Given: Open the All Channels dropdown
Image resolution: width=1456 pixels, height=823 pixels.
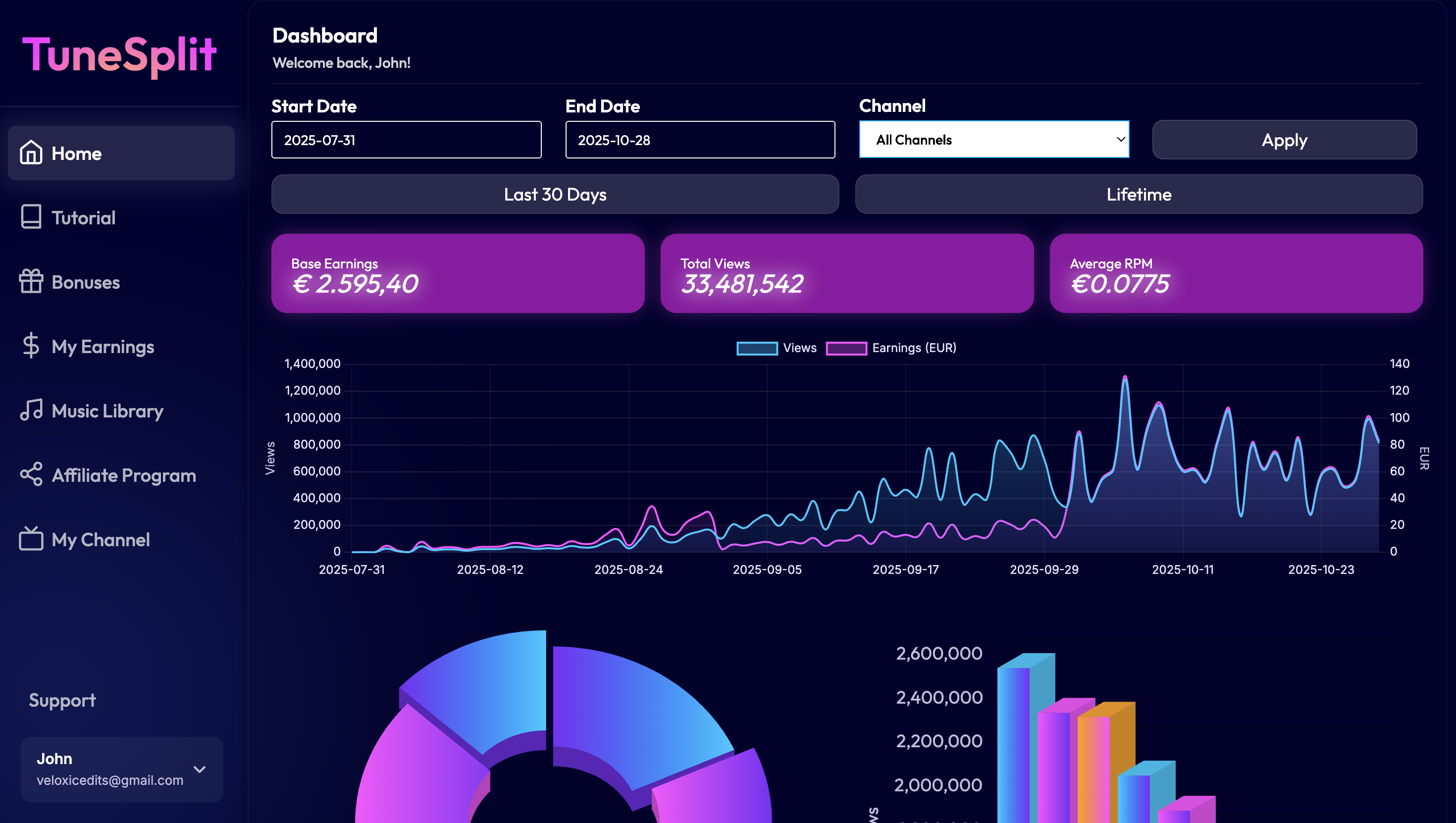Looking at the screenshot, I should tap(993, 140).
